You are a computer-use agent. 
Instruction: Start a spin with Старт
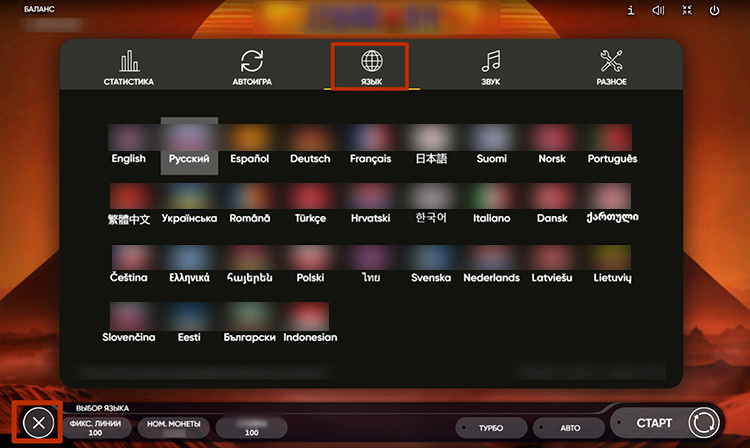click(x=667, y=423)
